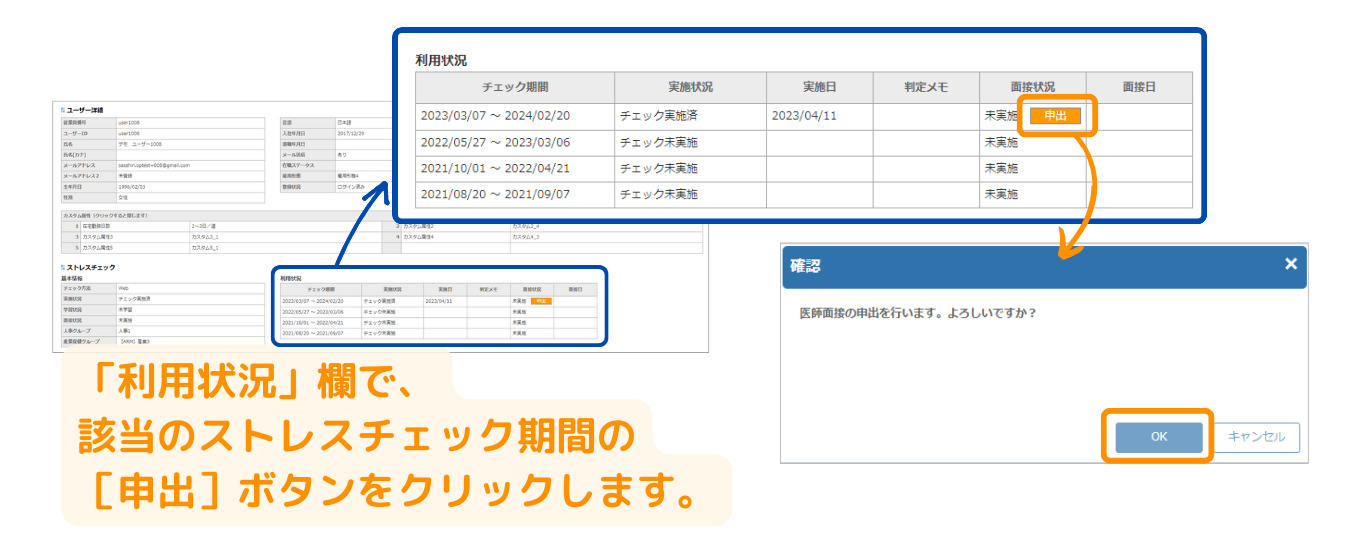Click the email address value in user details
The width and height of the screenshot is (1366, 551).
click(154, 165)
